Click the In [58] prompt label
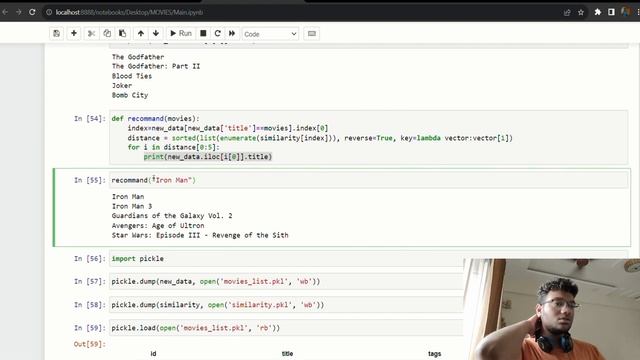The width and height of the screenshot is (640, 360). click(90, 305)
